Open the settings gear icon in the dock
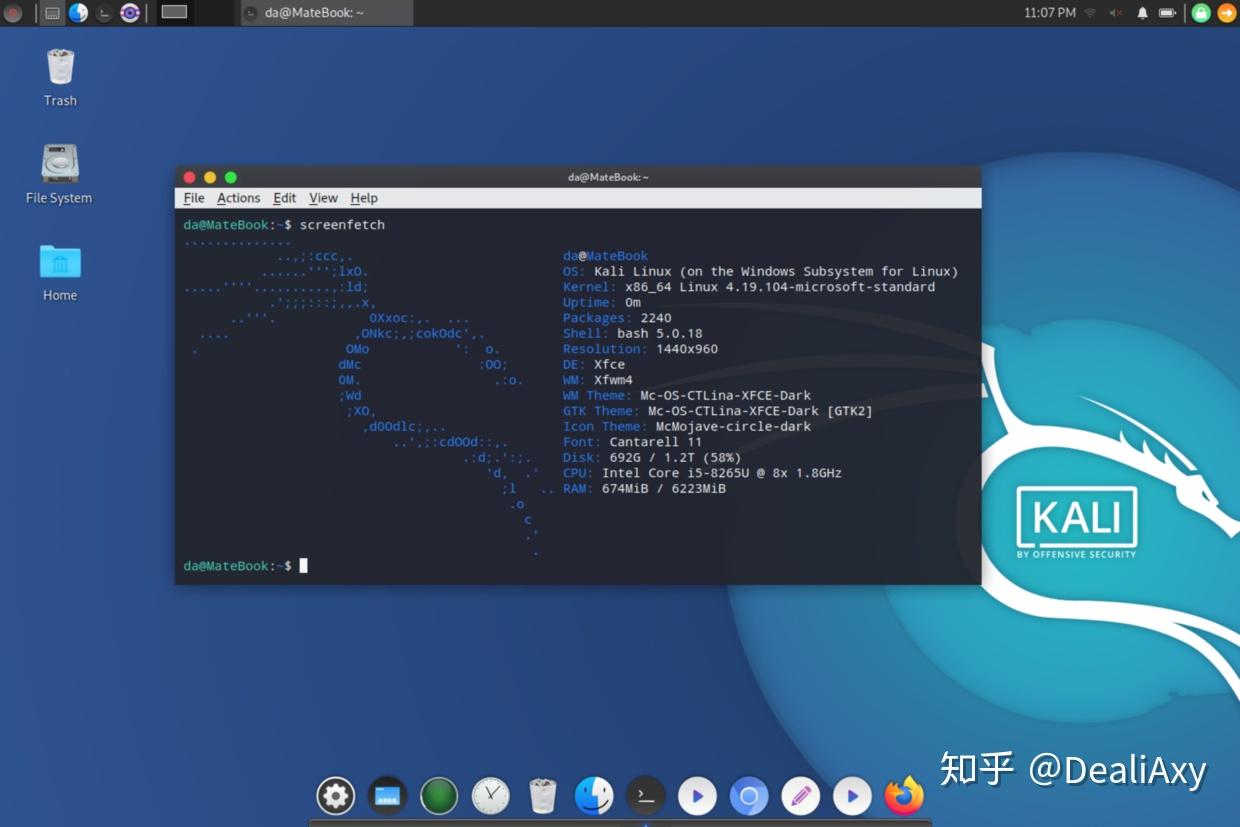 336,796
